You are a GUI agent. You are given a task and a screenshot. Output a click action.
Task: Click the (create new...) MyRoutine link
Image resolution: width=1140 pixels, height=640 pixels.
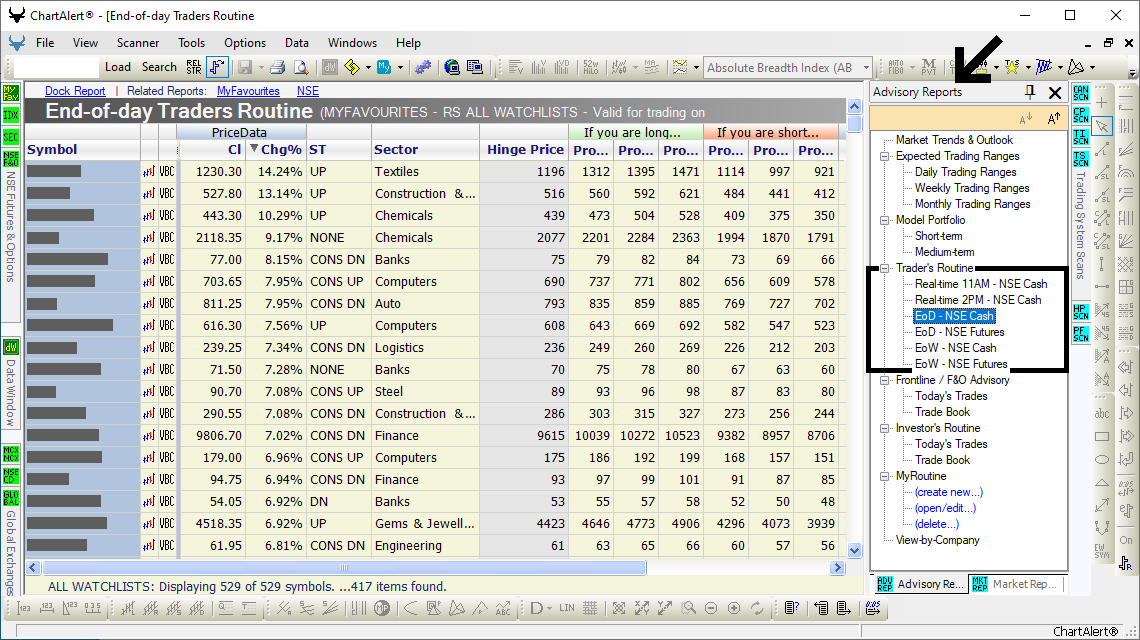tap(949, 492)
